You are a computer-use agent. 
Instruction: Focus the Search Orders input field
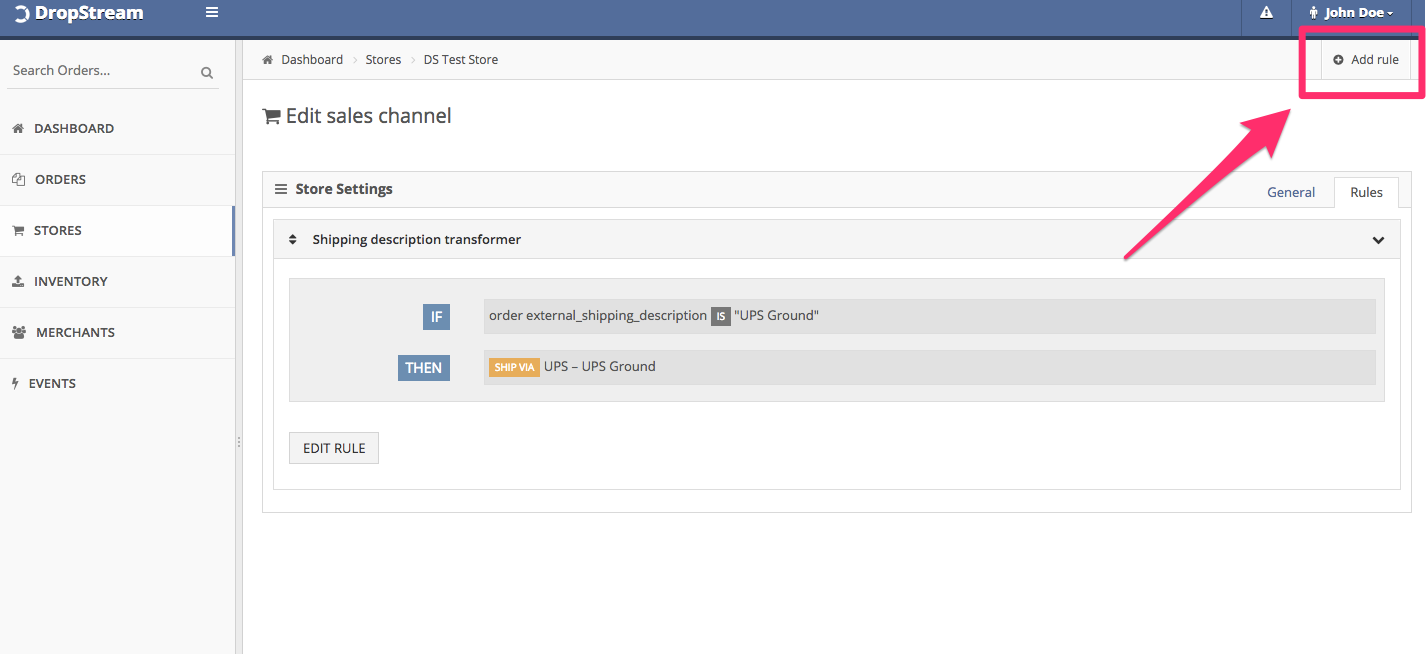tap(103, 71)
